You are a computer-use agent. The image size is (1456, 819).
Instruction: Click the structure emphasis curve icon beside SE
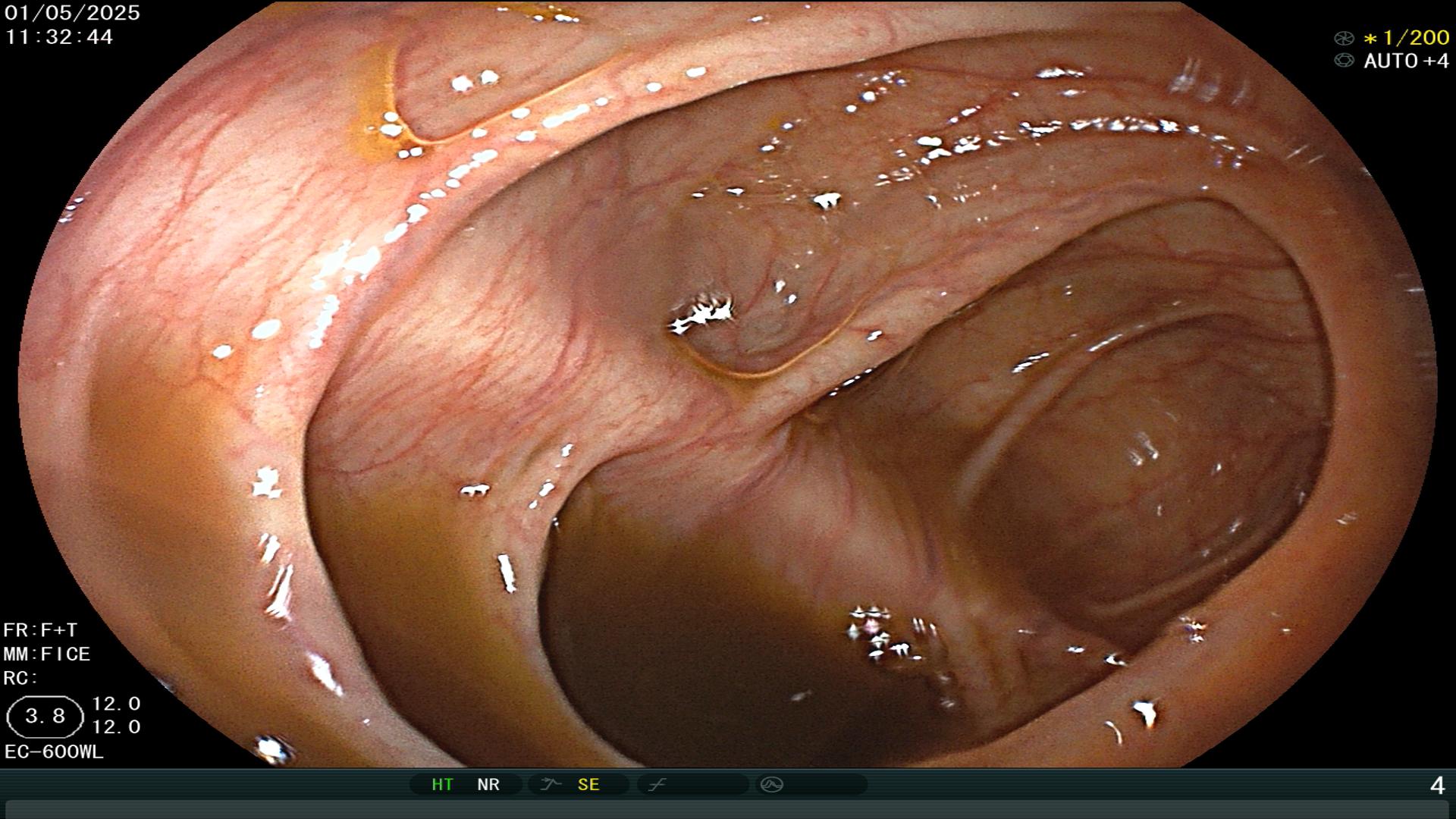(x=550, y=784)
